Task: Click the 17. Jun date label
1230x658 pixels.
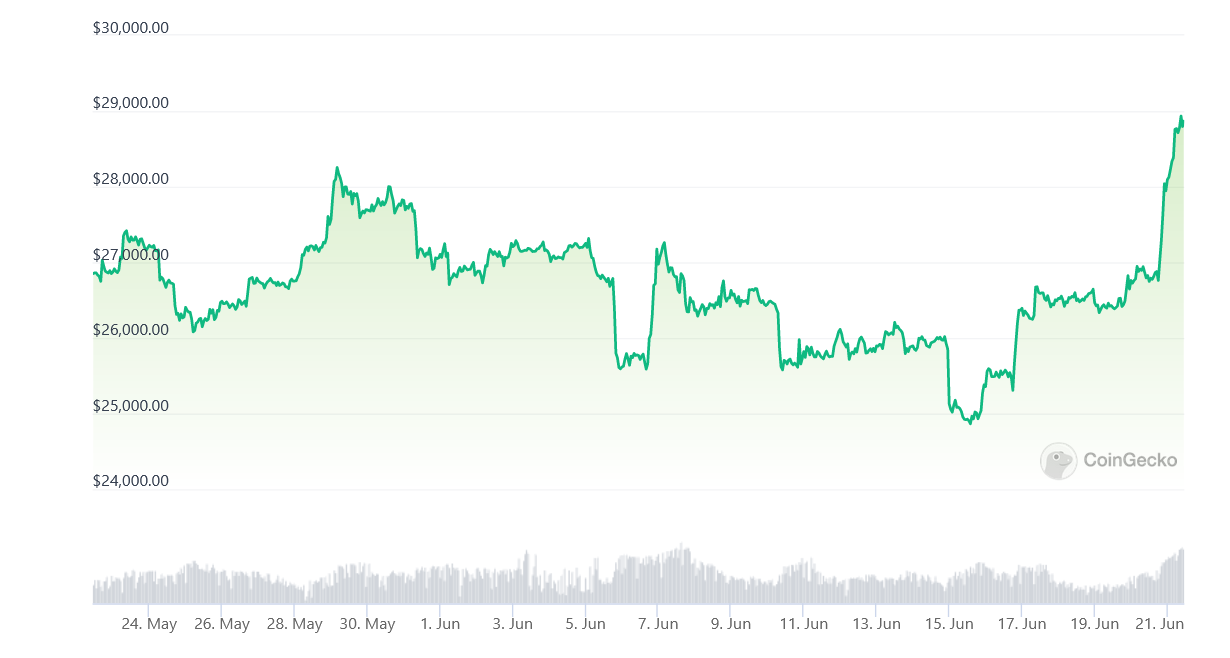Action: [1021, 624]
